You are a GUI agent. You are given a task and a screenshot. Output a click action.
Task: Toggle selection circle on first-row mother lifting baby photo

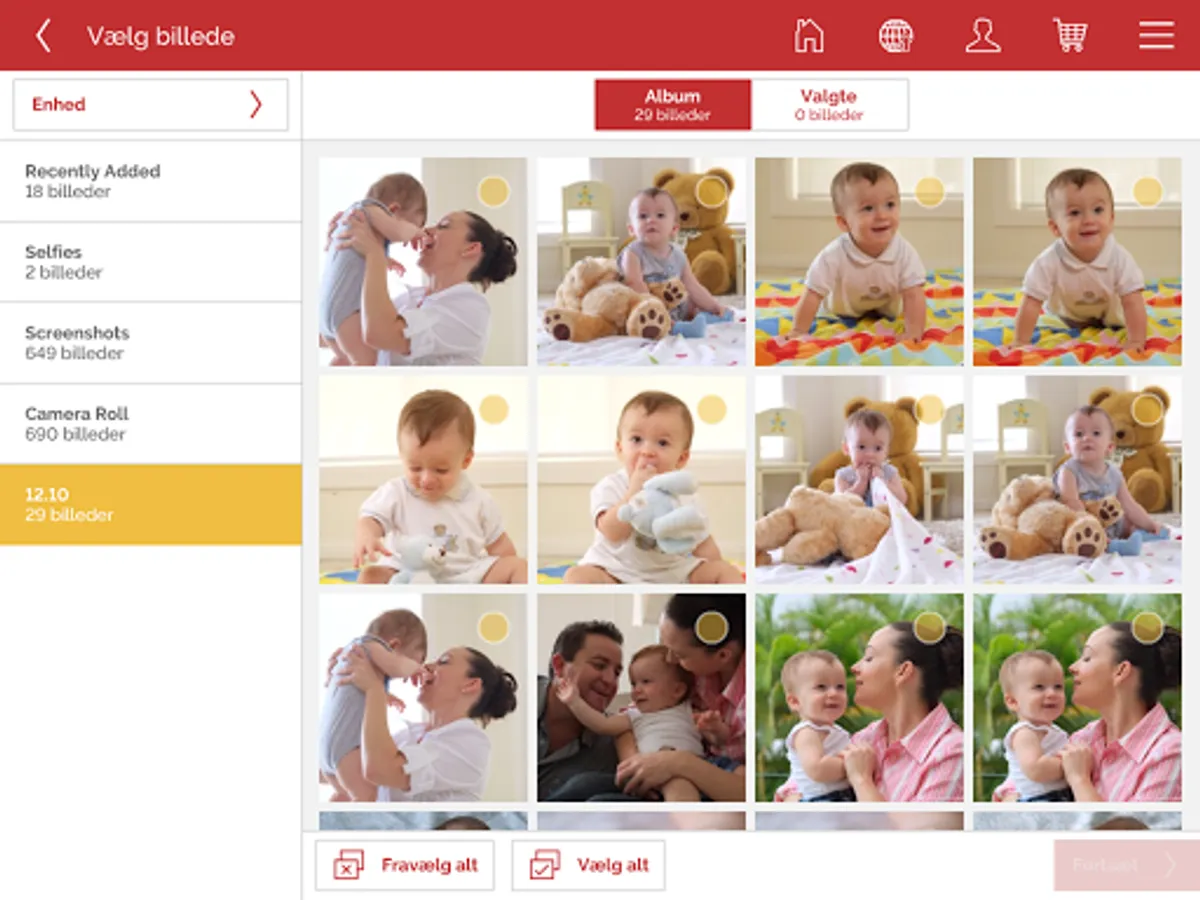click(493, 191)
